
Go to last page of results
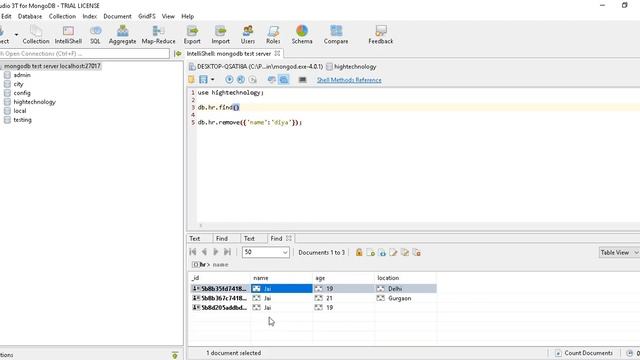227,252
